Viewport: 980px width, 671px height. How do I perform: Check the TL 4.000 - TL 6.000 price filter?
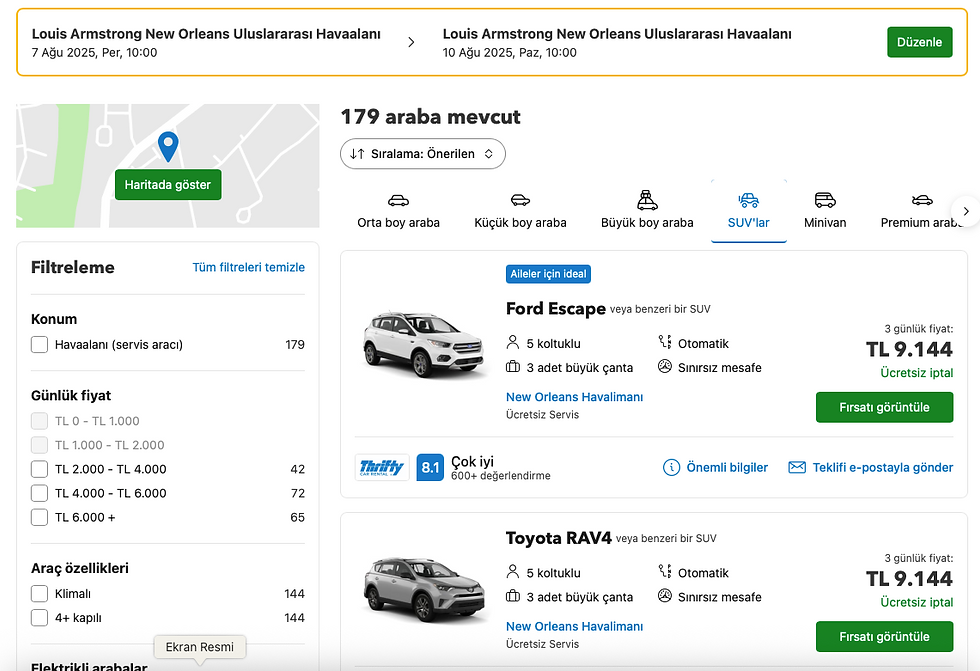click(x=39, y=493)
